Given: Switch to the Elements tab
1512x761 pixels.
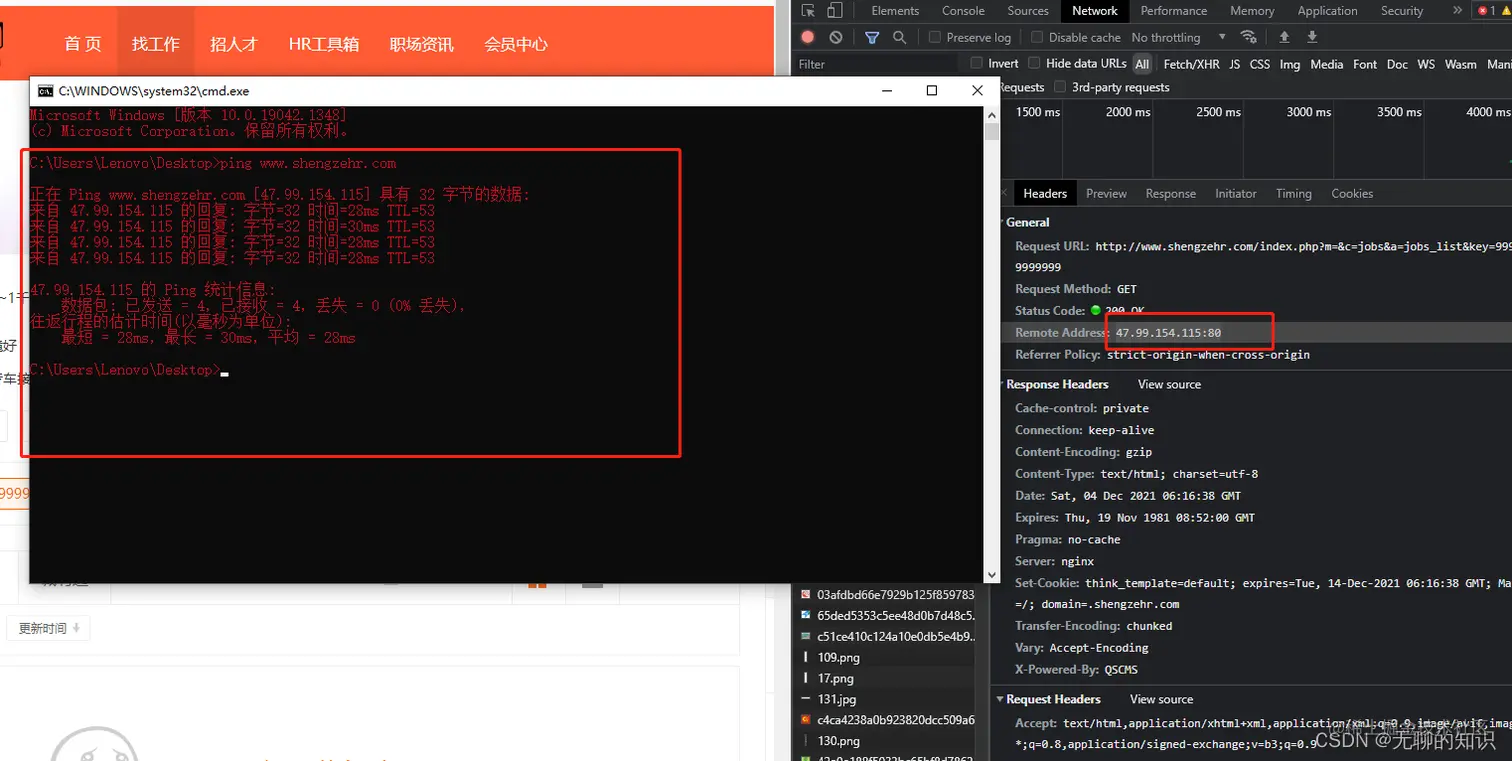Looking at the screenshot, I should click(895, 11).
